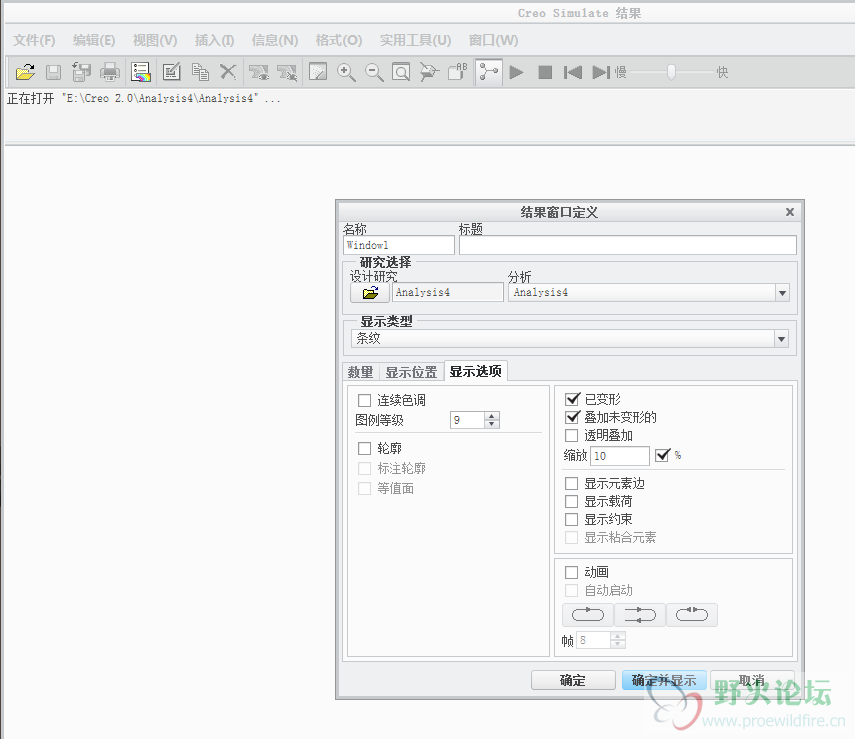Viewport: 855px width, 739px height.
Task: Open the 视图(V) menu
Action: (155, 40)
